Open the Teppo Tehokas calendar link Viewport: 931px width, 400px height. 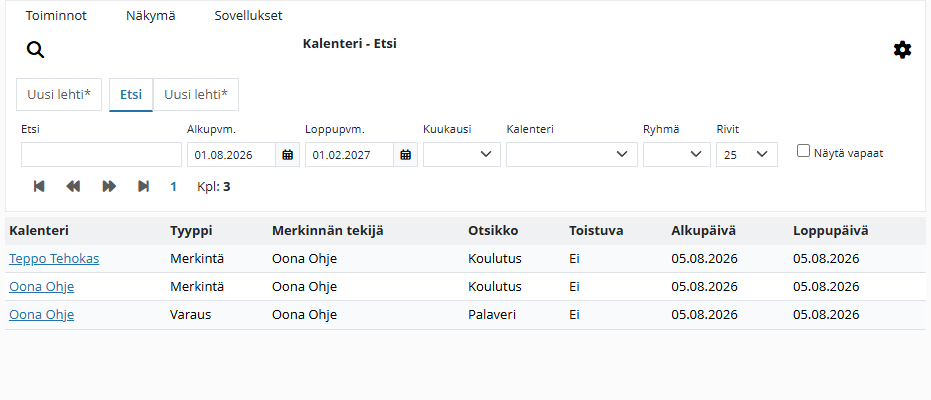pyautogui.click(x=54, y=259)
